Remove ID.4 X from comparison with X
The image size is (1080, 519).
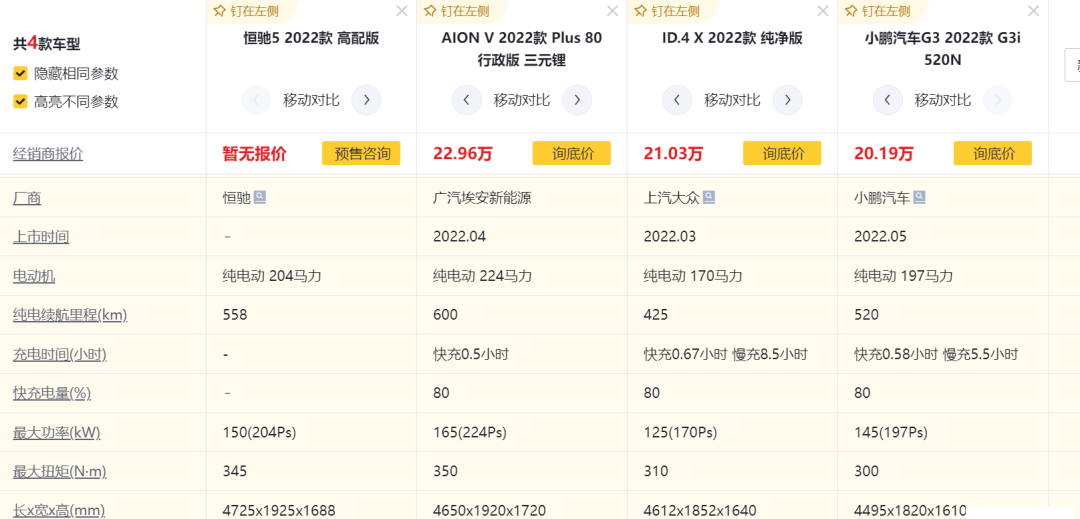[x=823, y=11]
